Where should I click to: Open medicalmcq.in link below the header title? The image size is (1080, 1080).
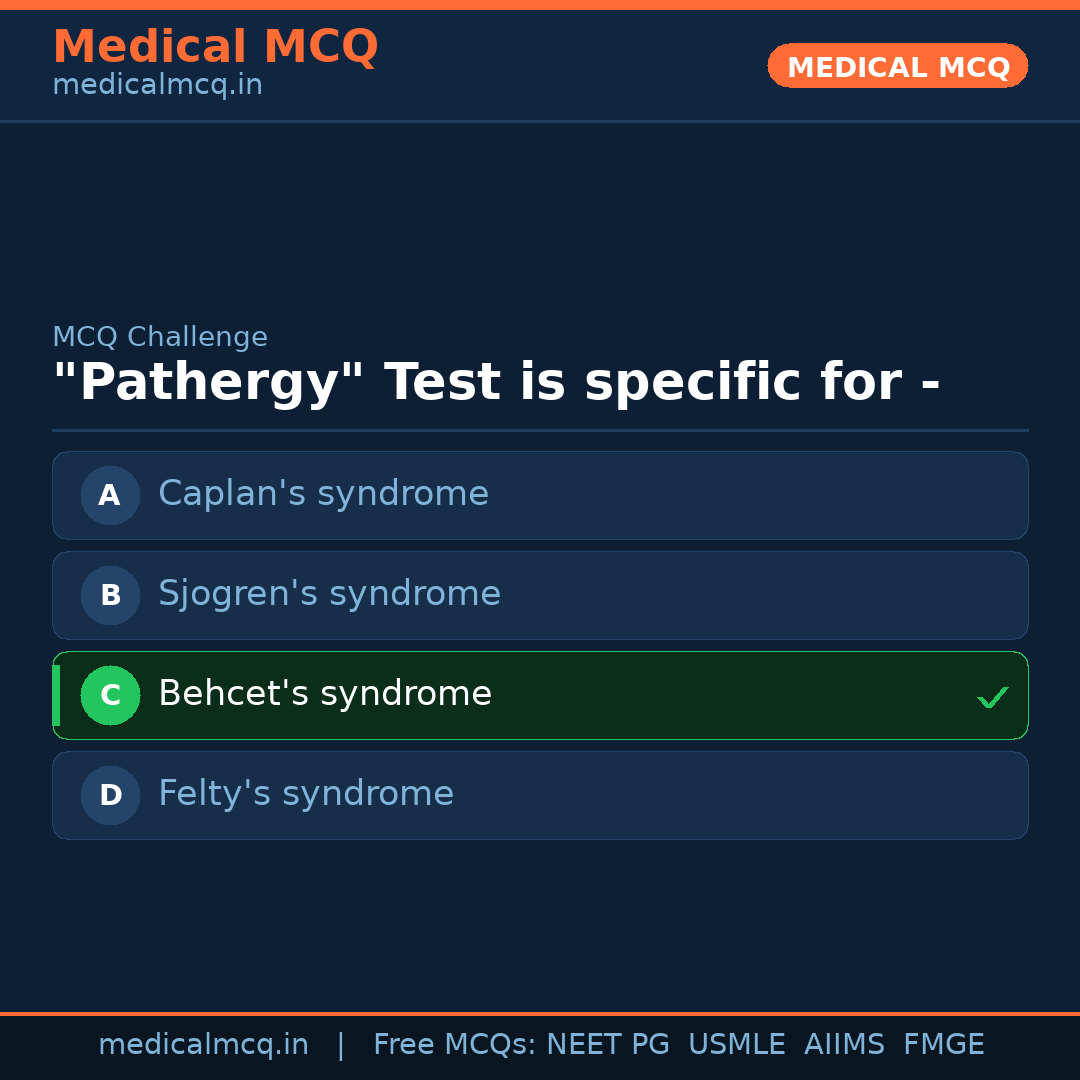pyautogui.click(x=157, y=86)
